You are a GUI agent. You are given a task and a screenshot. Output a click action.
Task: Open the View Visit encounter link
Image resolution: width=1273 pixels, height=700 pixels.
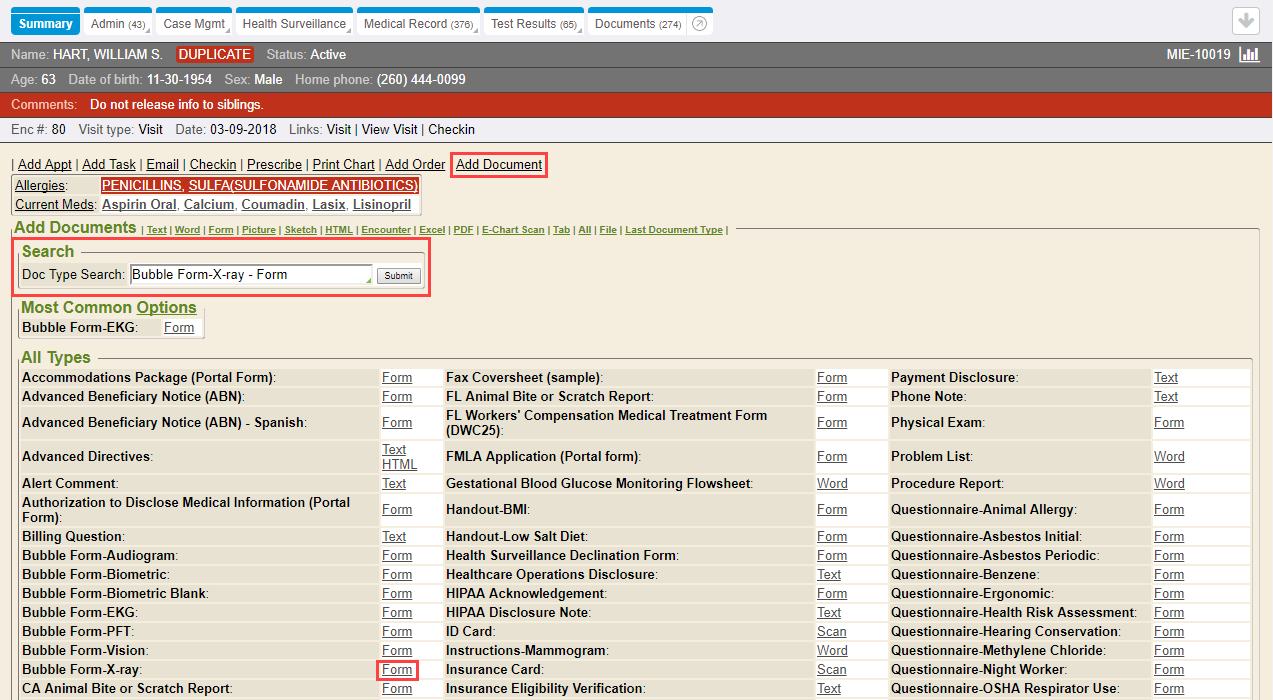tap(390, 129)
